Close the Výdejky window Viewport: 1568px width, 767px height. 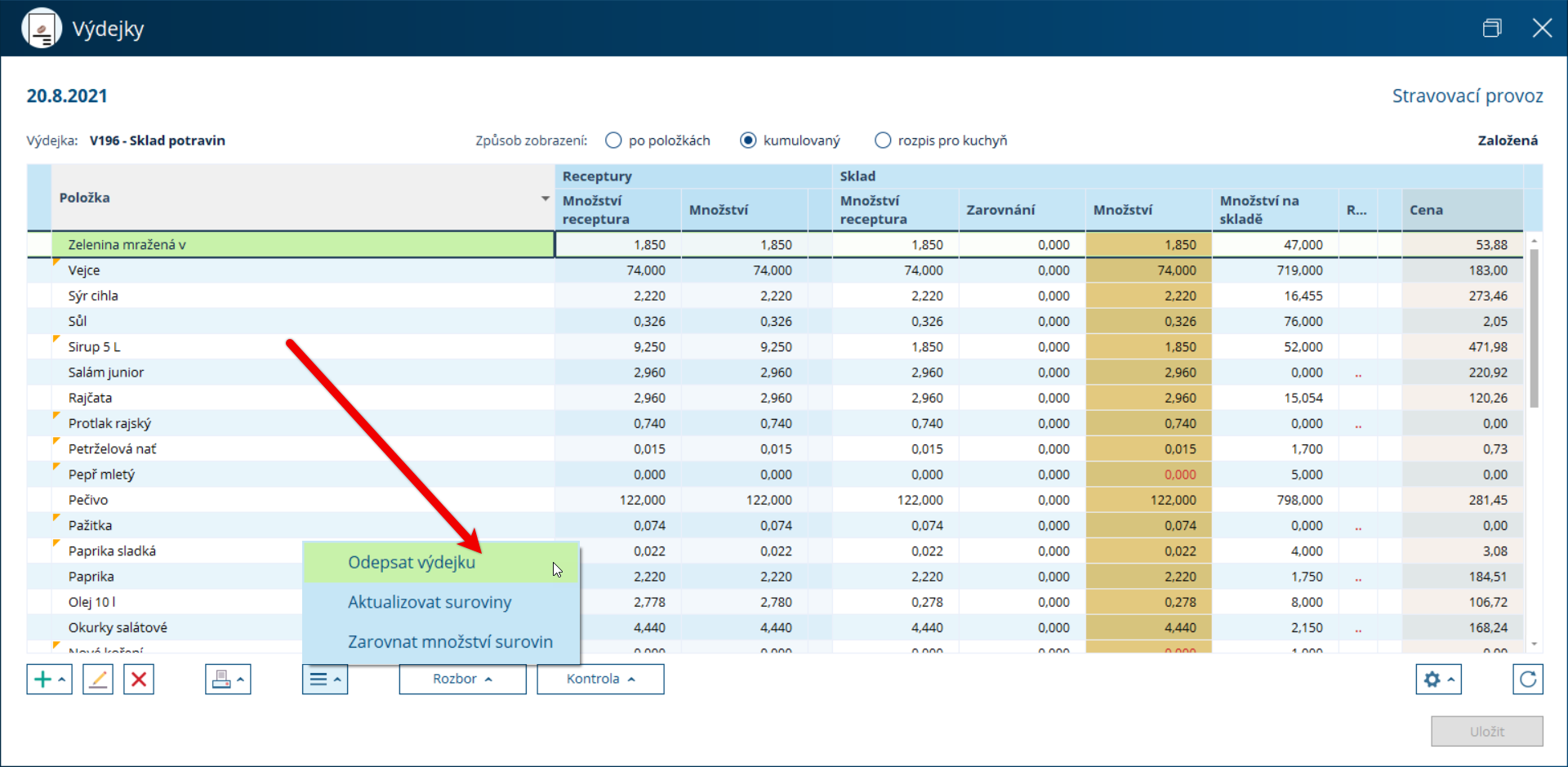pos(1542,29)
